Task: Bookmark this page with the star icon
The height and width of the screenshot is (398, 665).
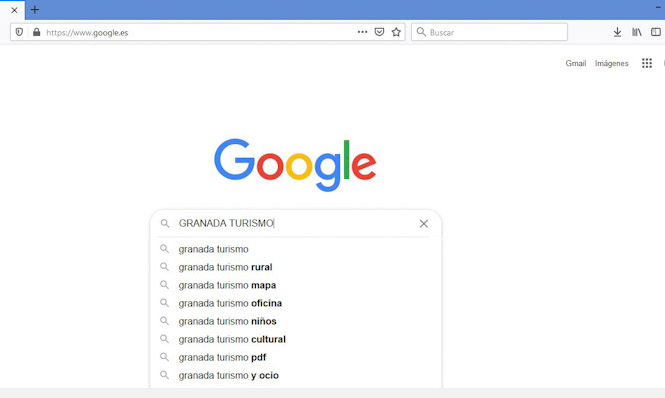Action: click(x=396, y=32)
